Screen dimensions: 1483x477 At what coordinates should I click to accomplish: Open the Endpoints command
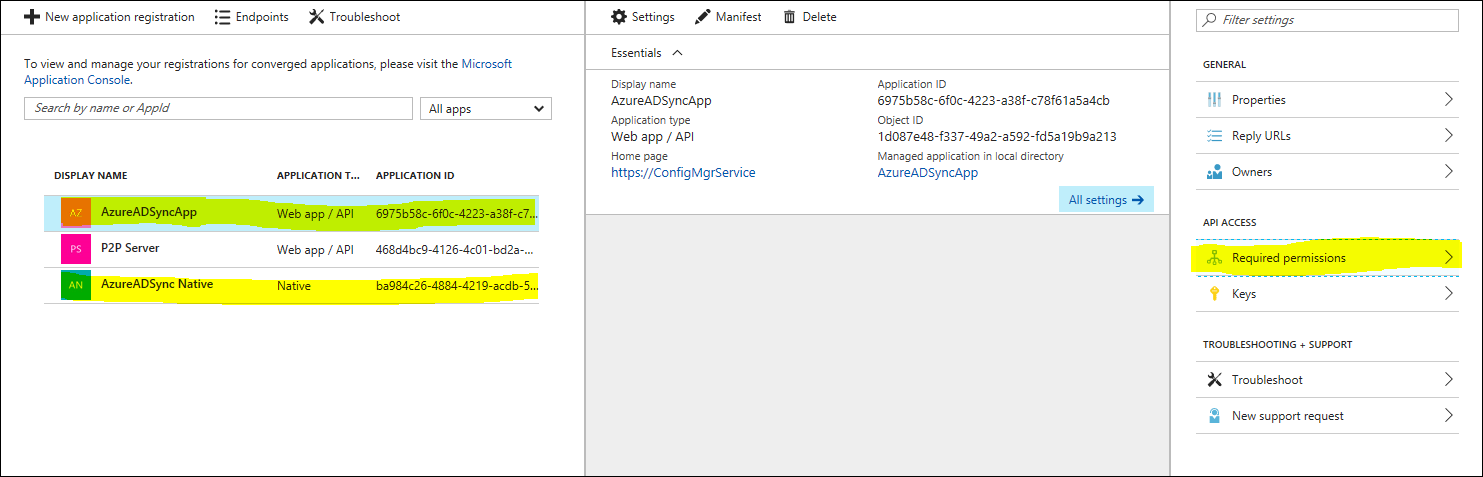tap(251, 17)
